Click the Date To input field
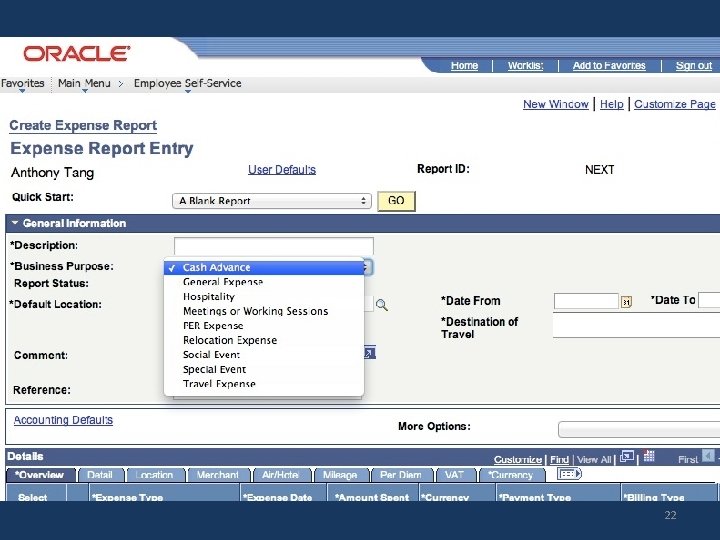This screenshot has height=540, width=720. click(x=709, y=300)
